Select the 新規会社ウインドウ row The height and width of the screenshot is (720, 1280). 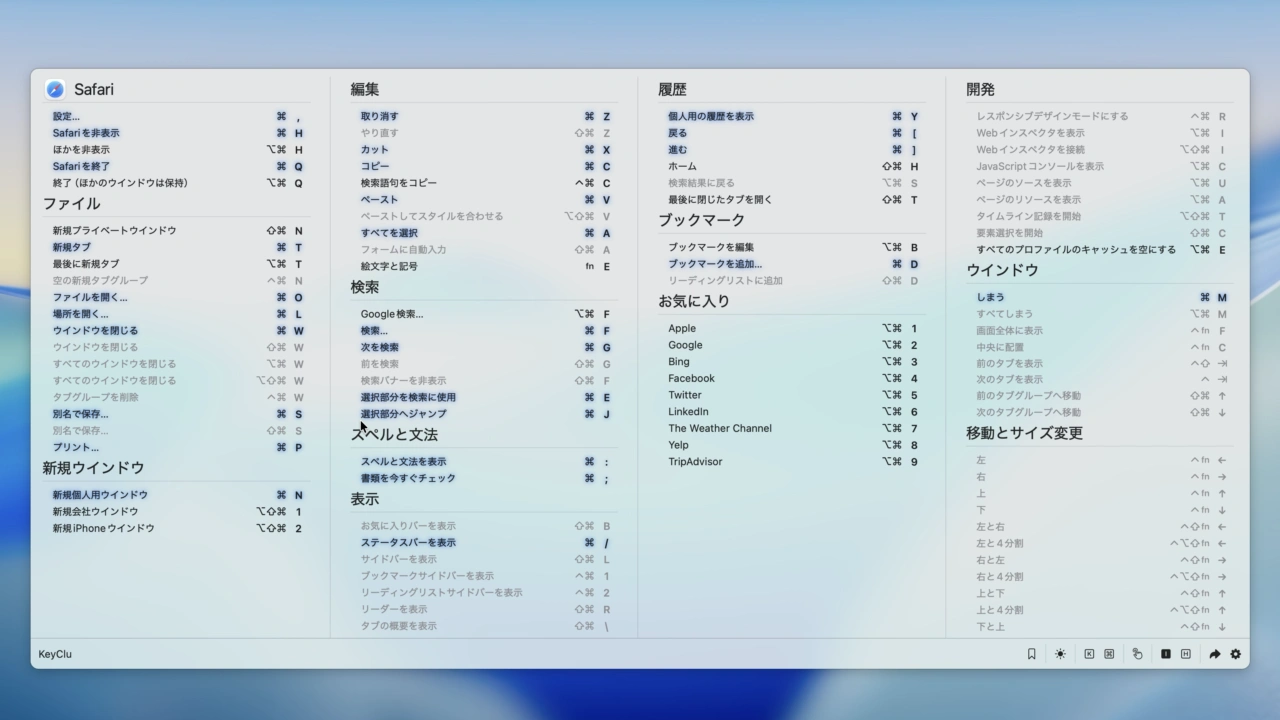[x=178, y=511]
